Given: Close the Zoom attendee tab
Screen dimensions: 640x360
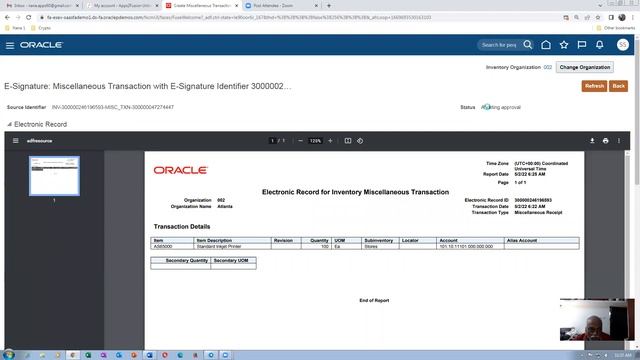Looking at the screenshot, I should point(316,6).
